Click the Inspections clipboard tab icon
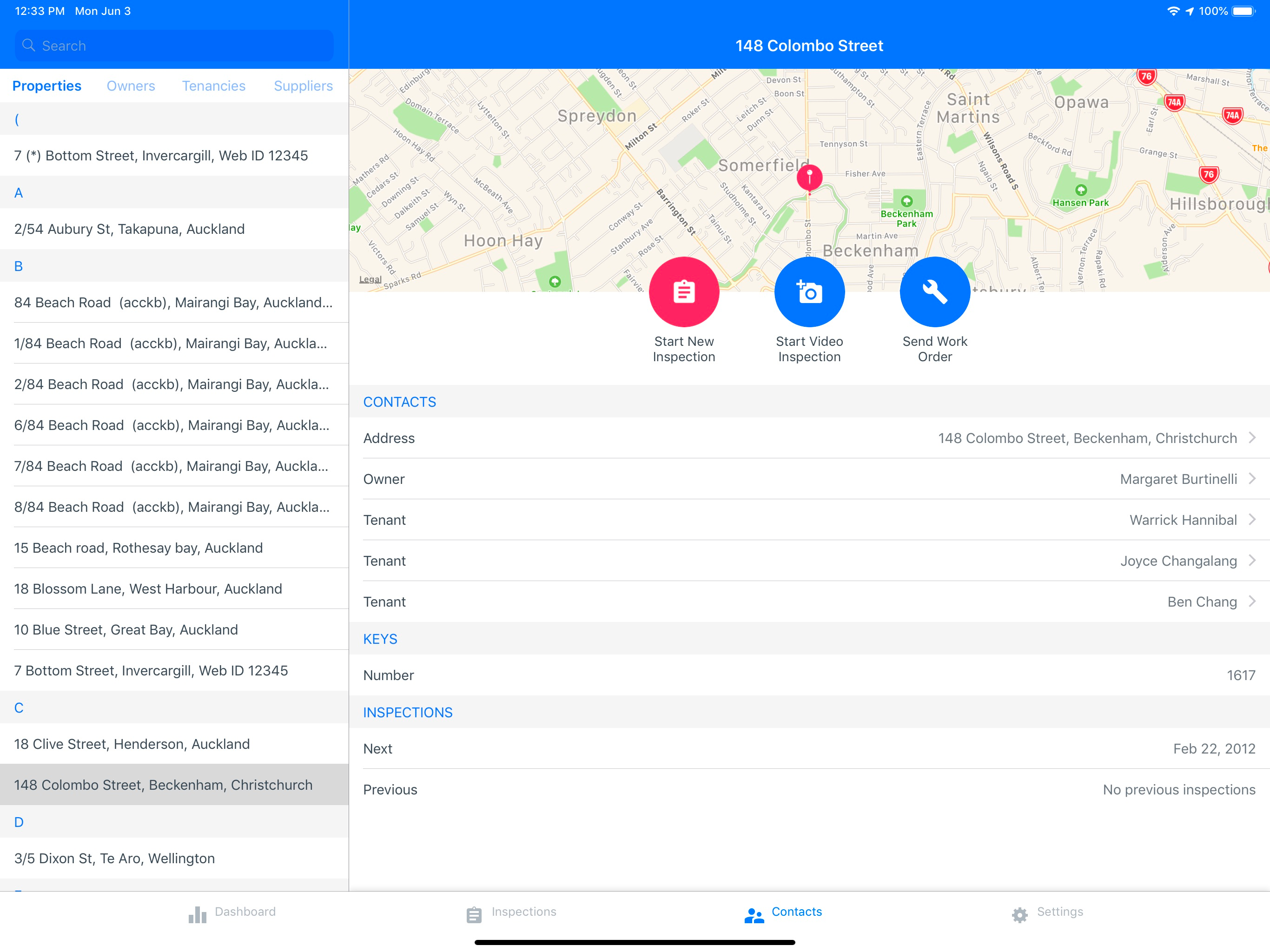1270x952 pixels. tap(474, 915)
